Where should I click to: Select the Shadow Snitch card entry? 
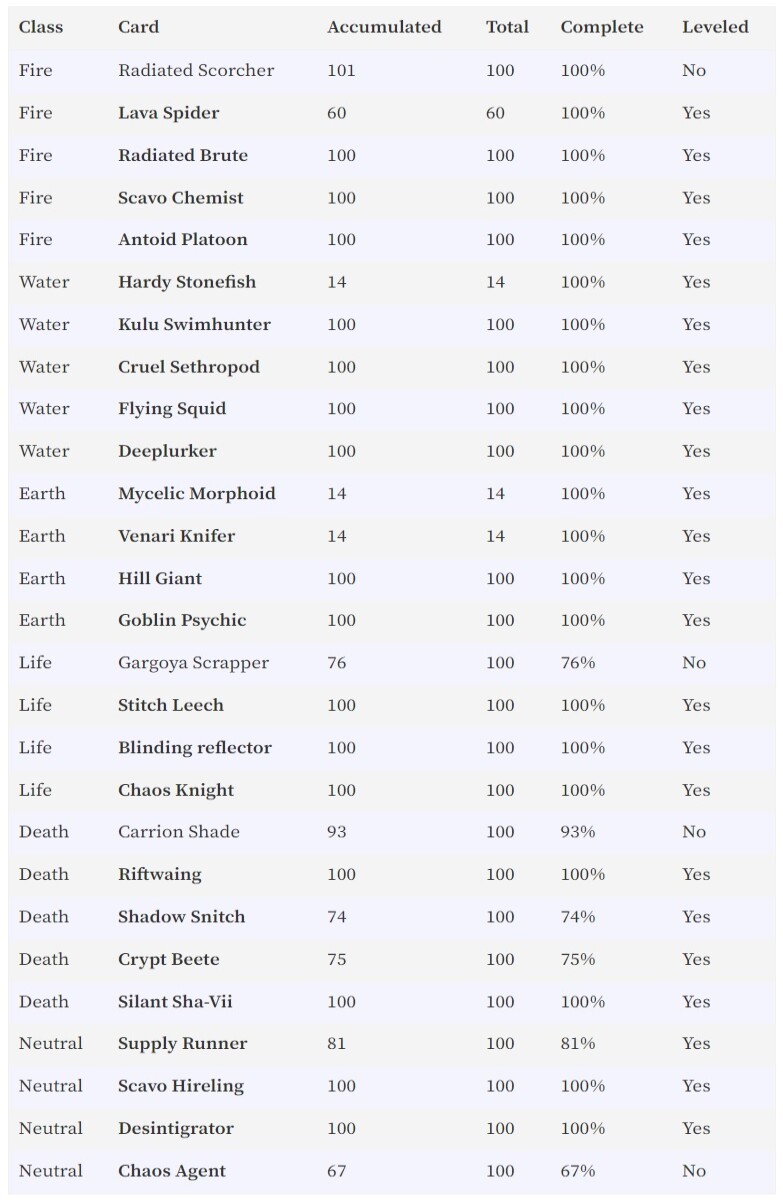click(x=181, y=916)
